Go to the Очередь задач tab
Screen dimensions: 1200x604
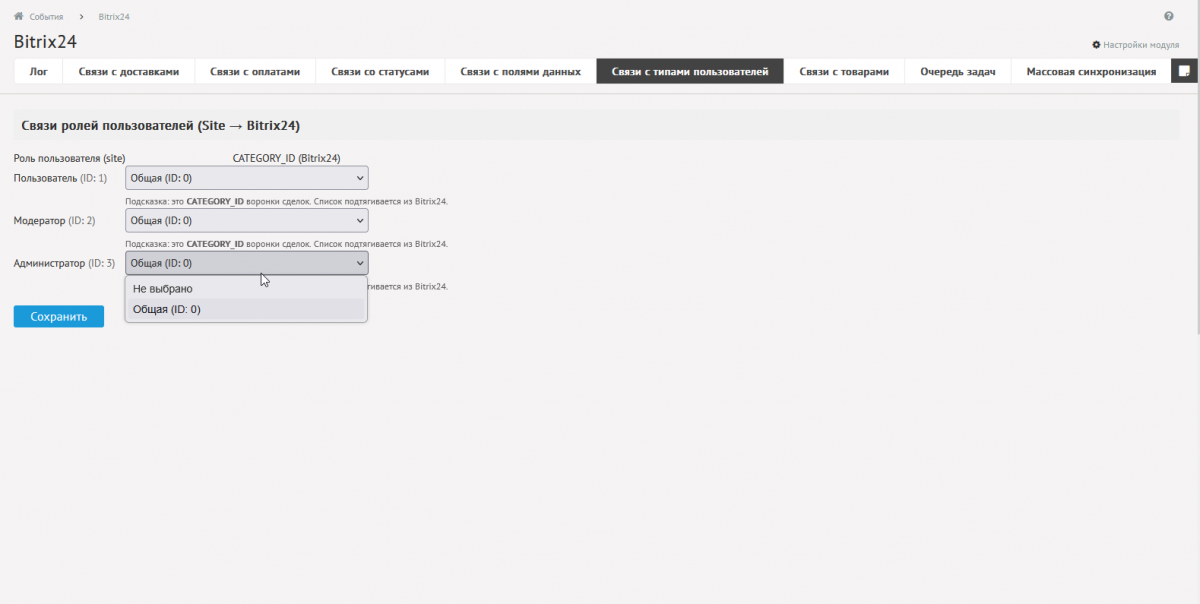click(957, 71)
